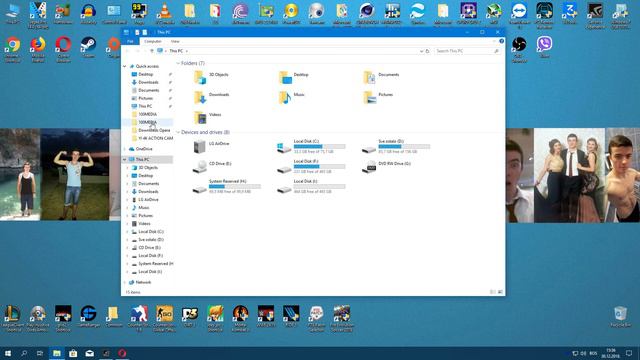The image size is (640, 360).
Task: Open GeForce Experience desktop icon
Action: point(595,15)
